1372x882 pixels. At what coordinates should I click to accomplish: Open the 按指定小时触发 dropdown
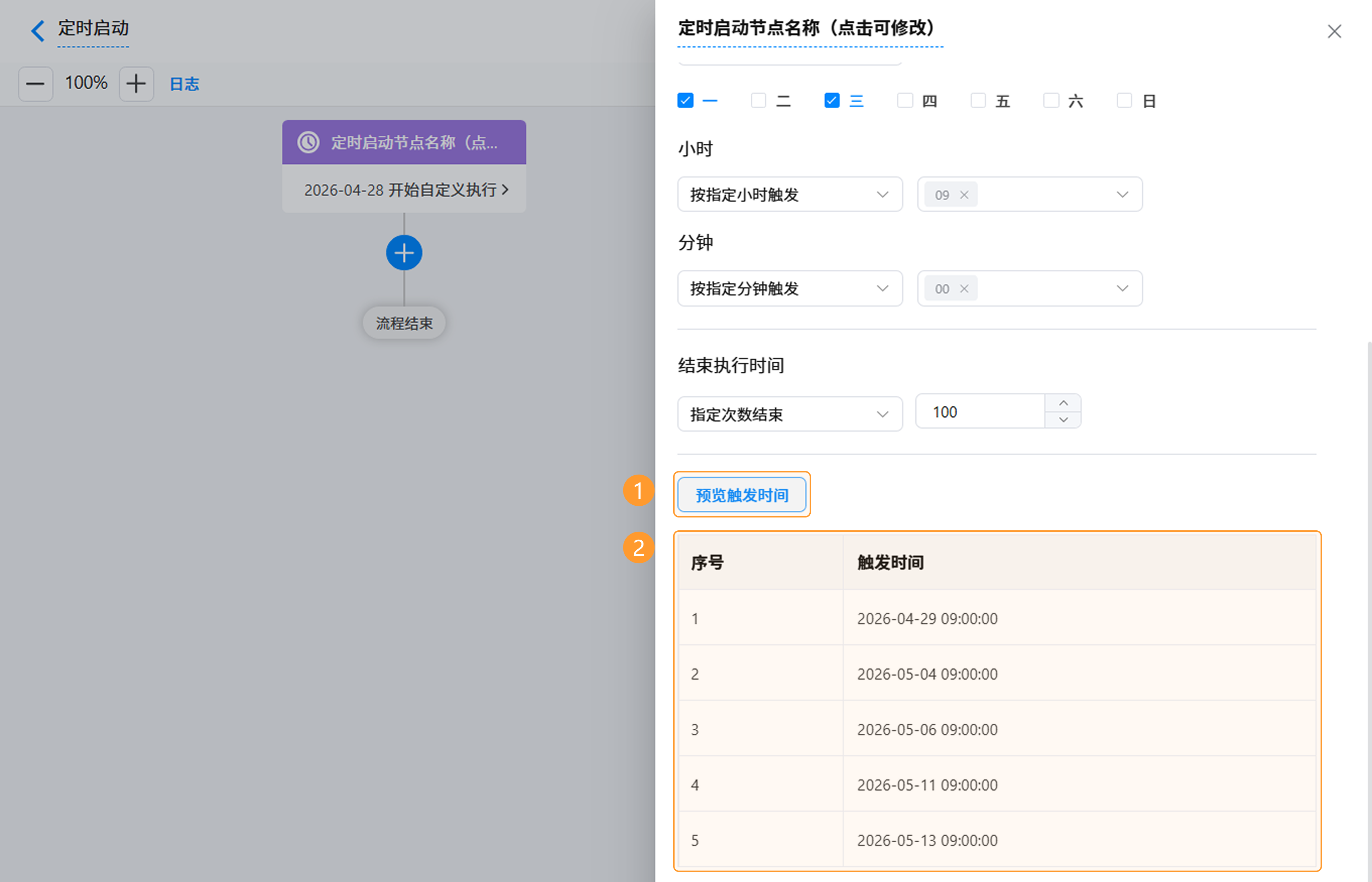pyautogui.click(x=790, y=195)
